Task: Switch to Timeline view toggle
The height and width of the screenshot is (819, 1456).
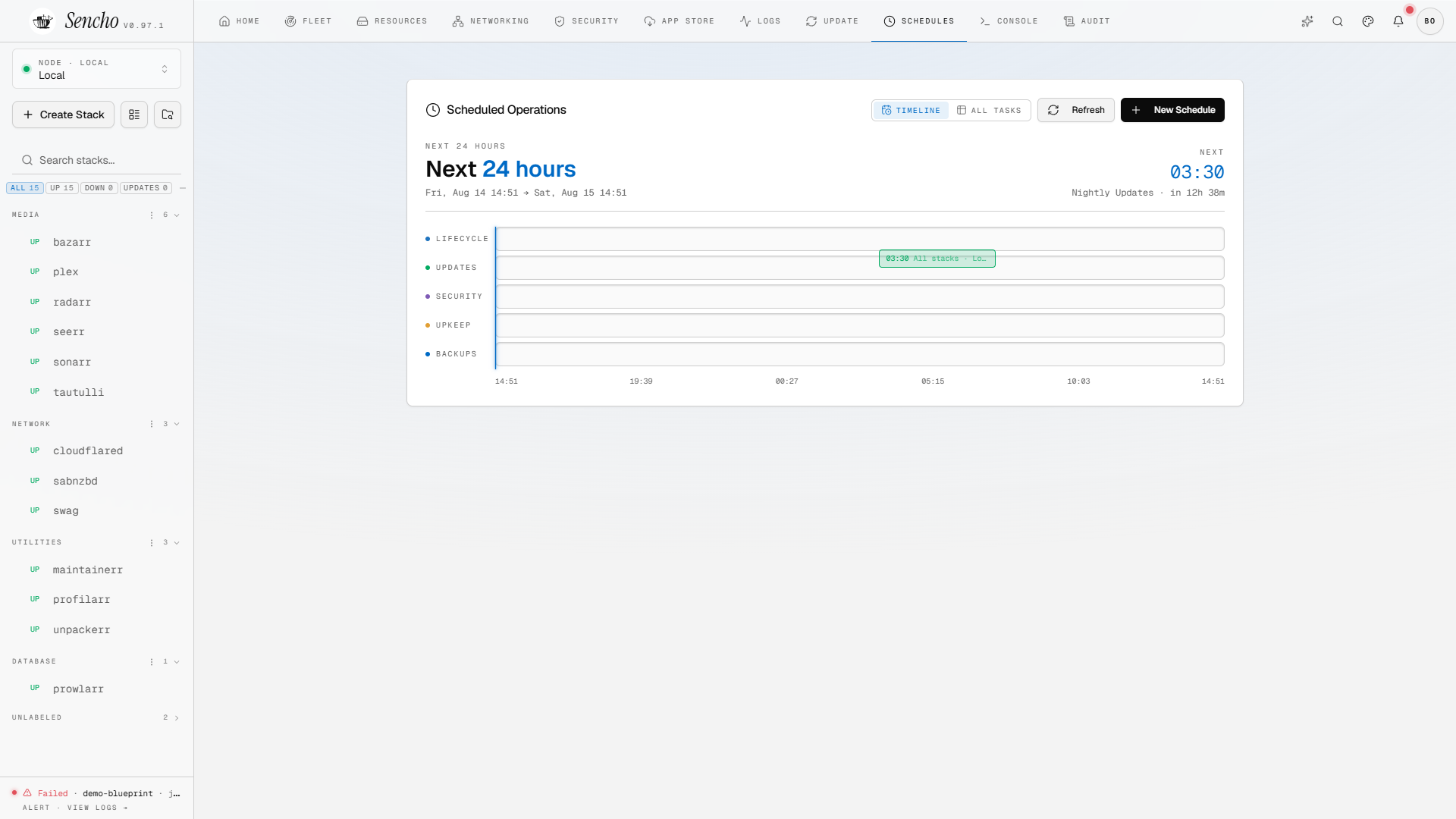Action: coord(911,111)
